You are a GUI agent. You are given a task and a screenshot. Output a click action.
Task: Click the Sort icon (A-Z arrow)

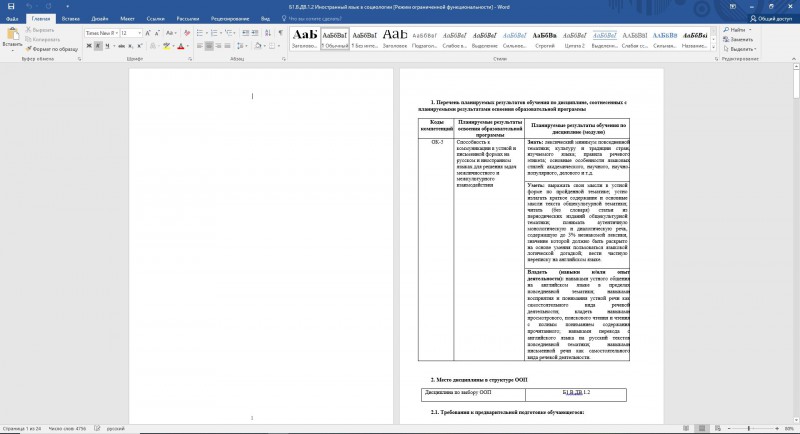pyautogui.click(x=268, y=33)
